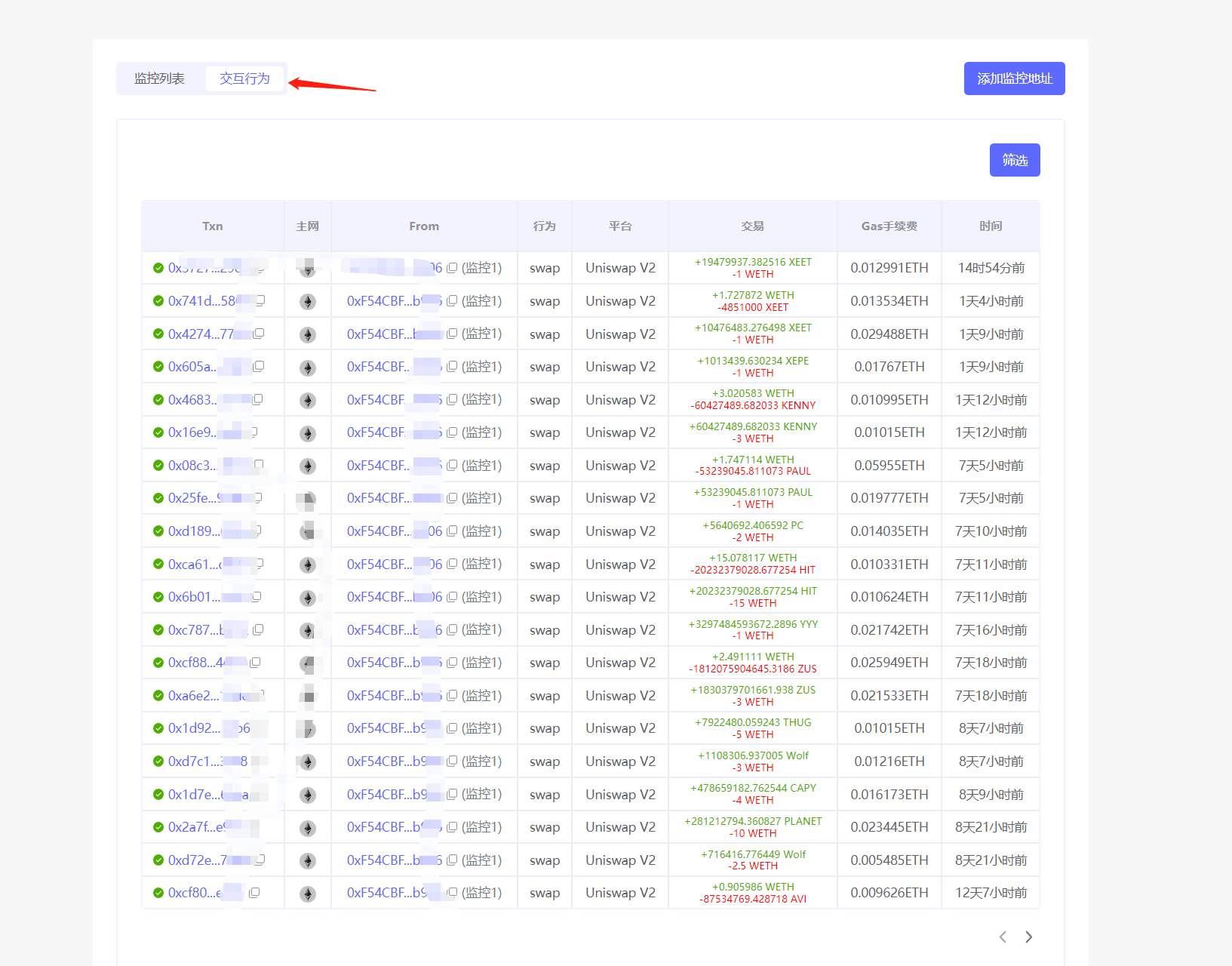Screen dimensions: 1232x966
Task: Copy From address in 0xca61 row
Action: (x=452, y=564)
